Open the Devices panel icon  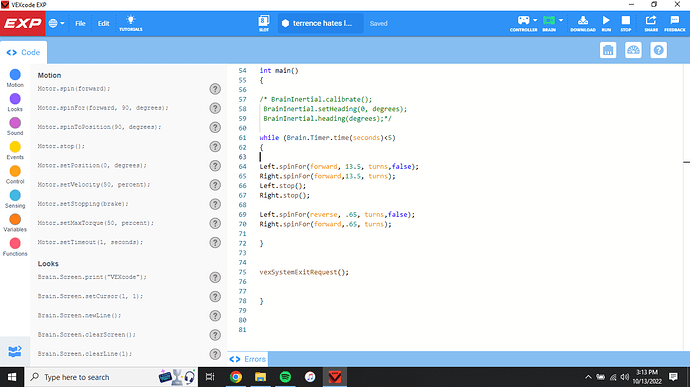pos(608,50)
